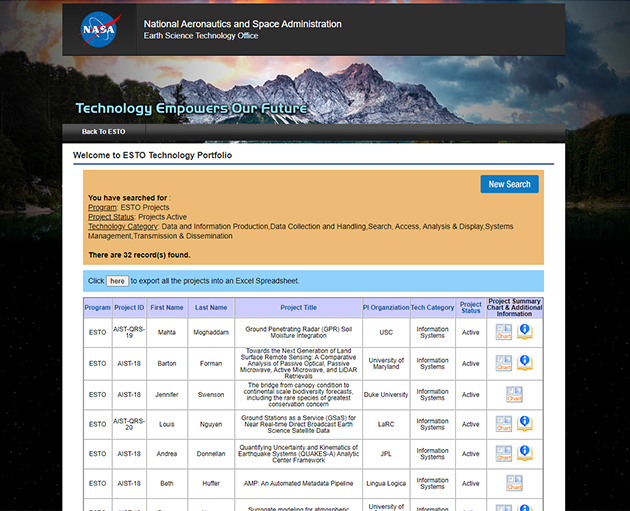Sort by Tech Category column header
The width and height of the screenshot is (630, 511).
point(432,307)
